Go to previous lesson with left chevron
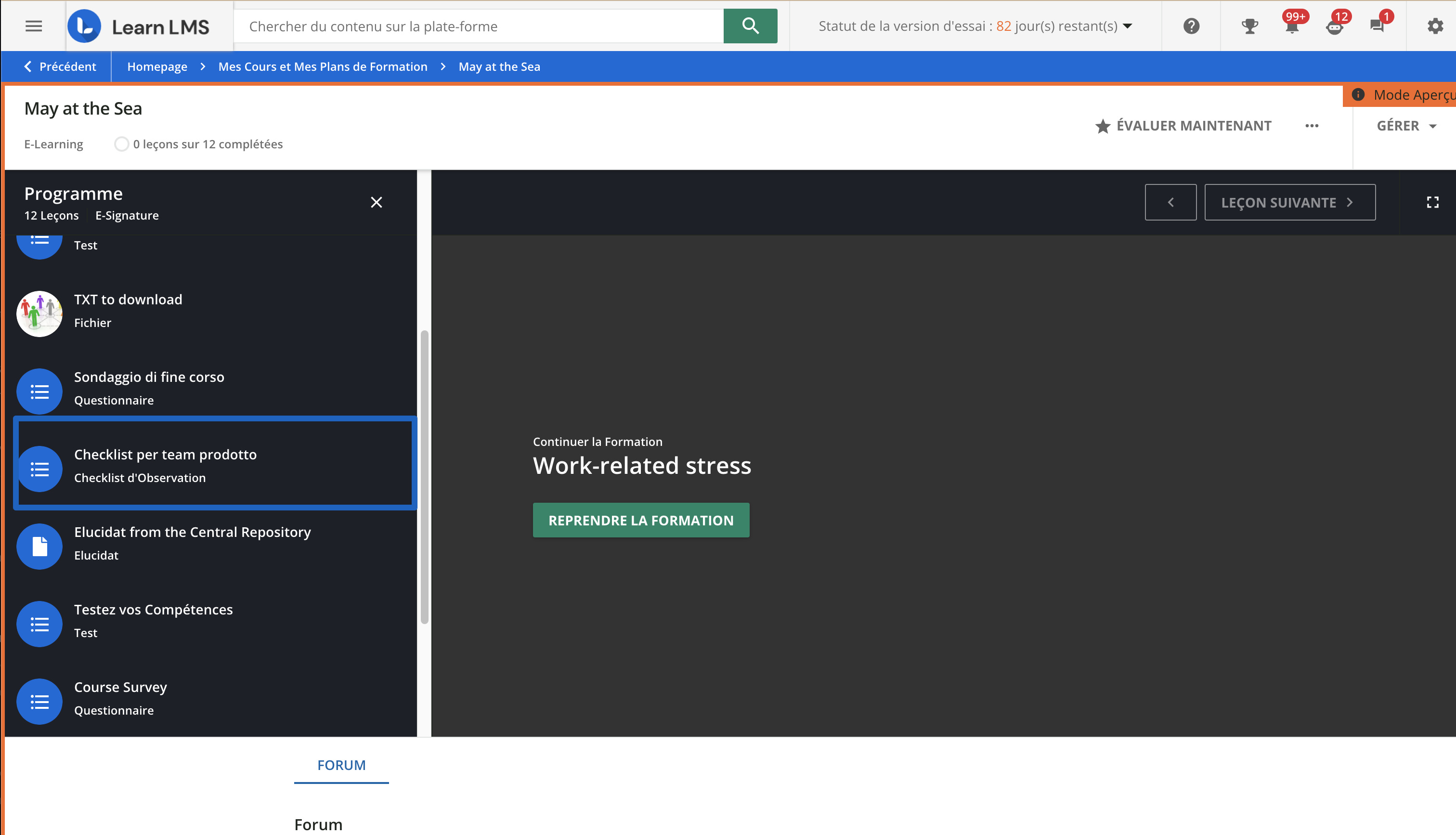 coord(1170,202)
